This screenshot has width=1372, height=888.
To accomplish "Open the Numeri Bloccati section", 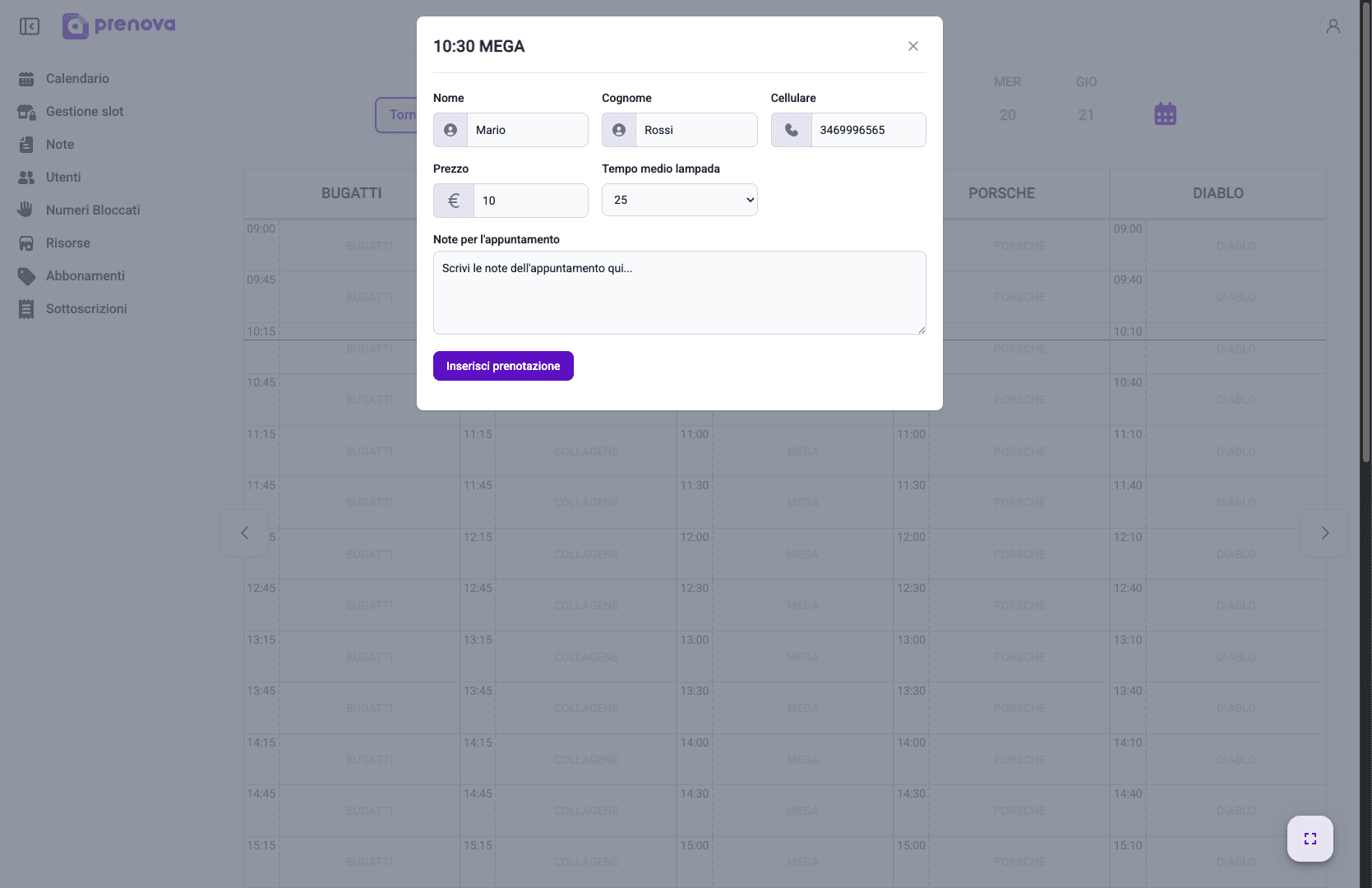I will (92, 210).
